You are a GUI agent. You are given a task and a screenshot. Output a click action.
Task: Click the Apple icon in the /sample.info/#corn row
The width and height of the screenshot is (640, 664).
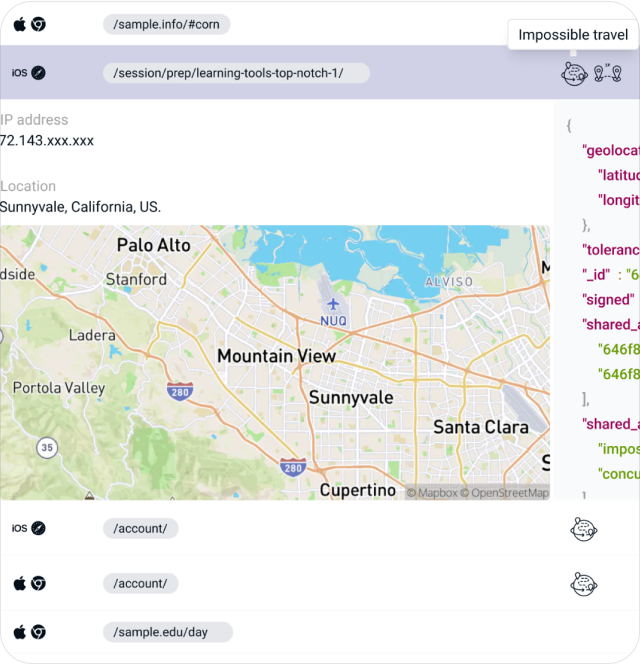coord(19,24)
